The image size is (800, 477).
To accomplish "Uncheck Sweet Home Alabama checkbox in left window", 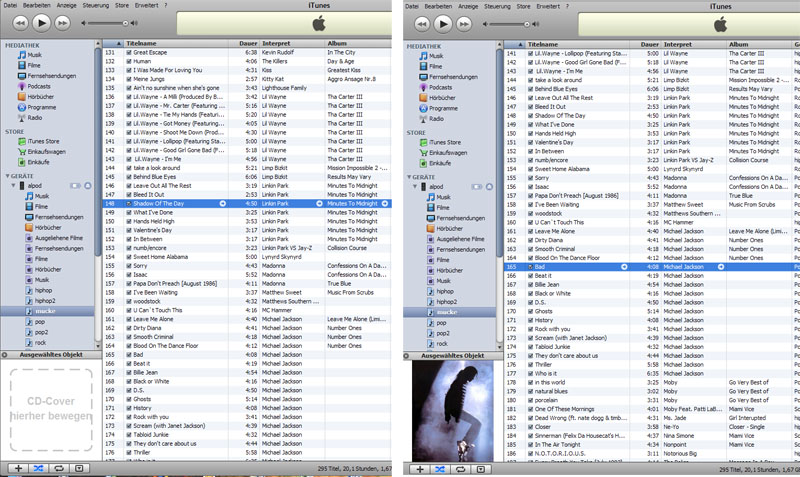I will (x=129, y=257).
